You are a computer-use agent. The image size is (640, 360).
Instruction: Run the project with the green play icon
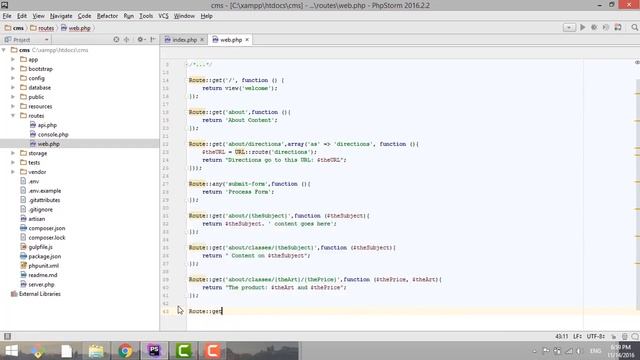click(x=582, y=27)
